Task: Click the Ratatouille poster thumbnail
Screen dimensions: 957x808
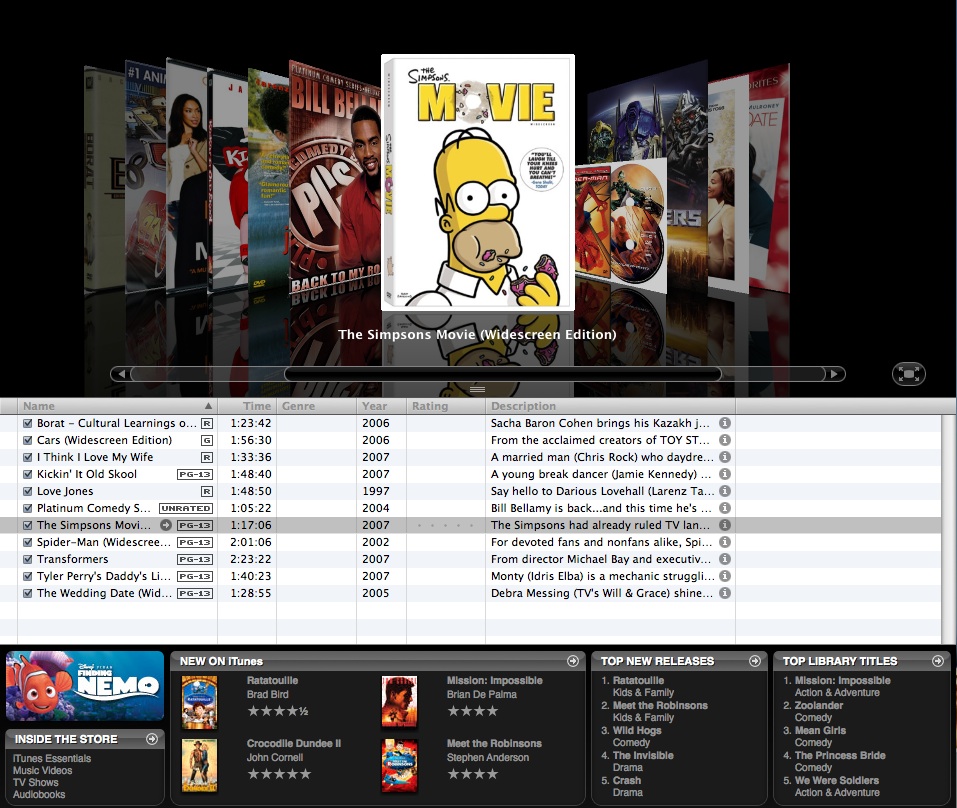Action: 200,702
